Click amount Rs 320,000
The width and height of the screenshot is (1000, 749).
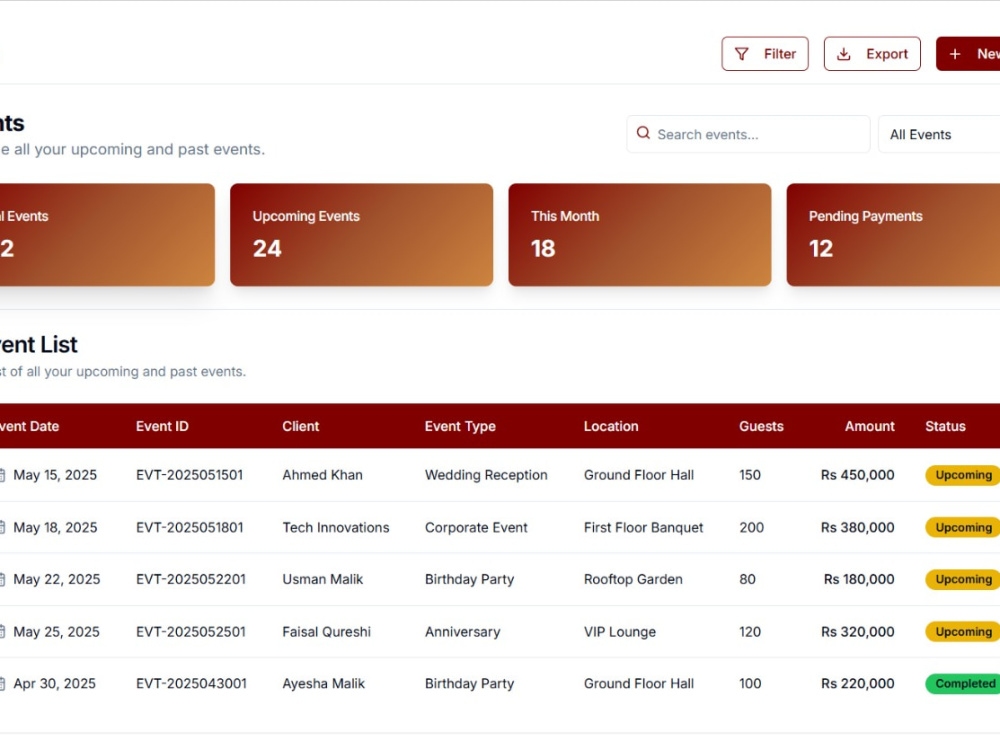coord(857,632)
